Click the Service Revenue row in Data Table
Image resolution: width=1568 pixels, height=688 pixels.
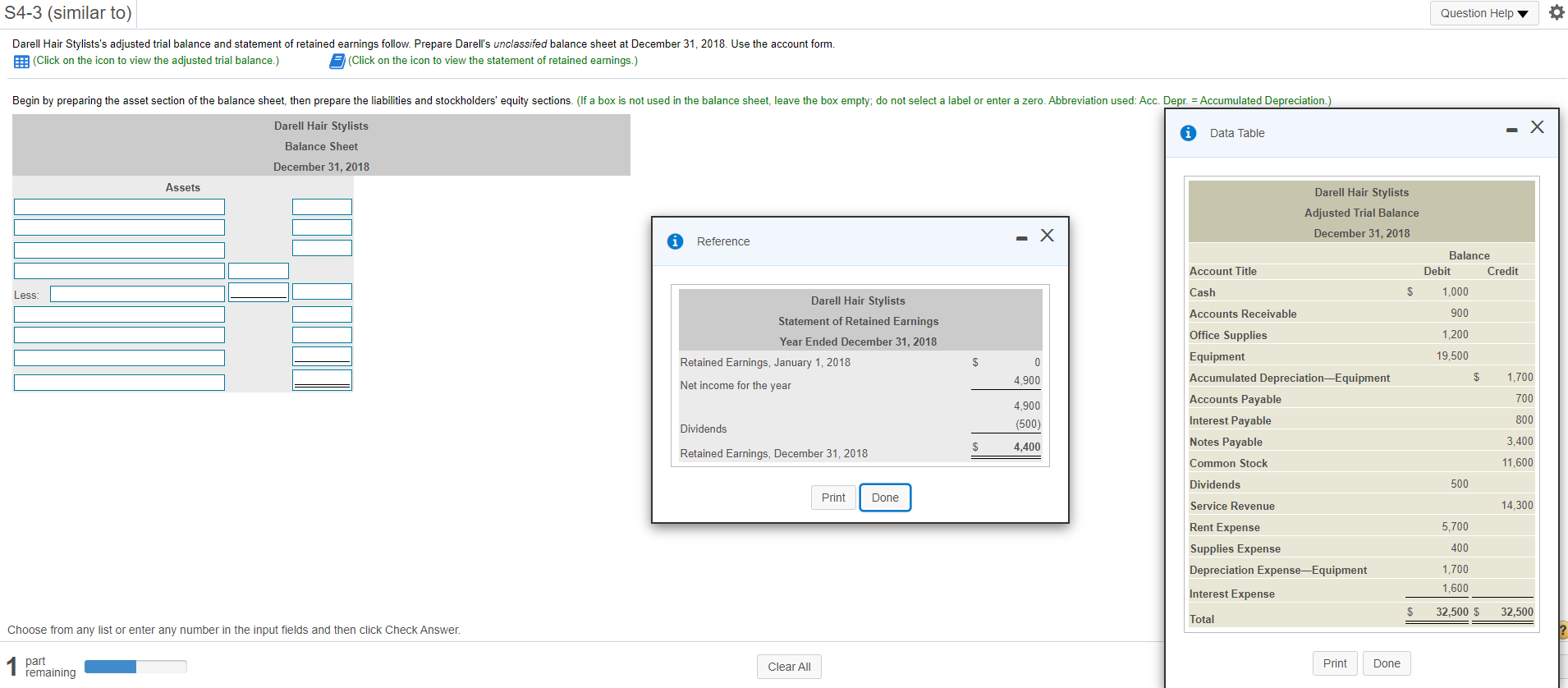click(x=1361, y=506)
